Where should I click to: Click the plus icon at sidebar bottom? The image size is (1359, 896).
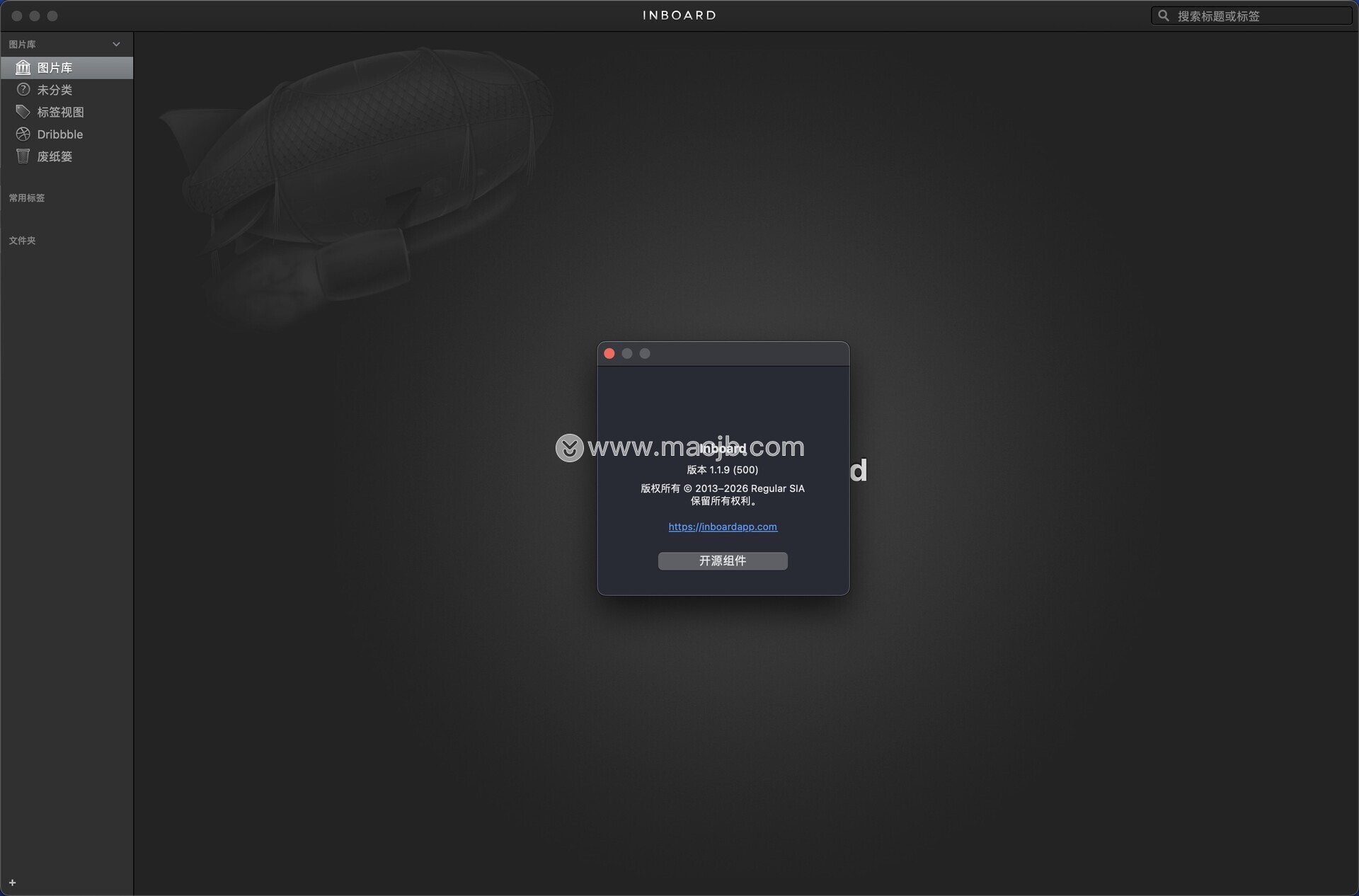coord(12,883)
